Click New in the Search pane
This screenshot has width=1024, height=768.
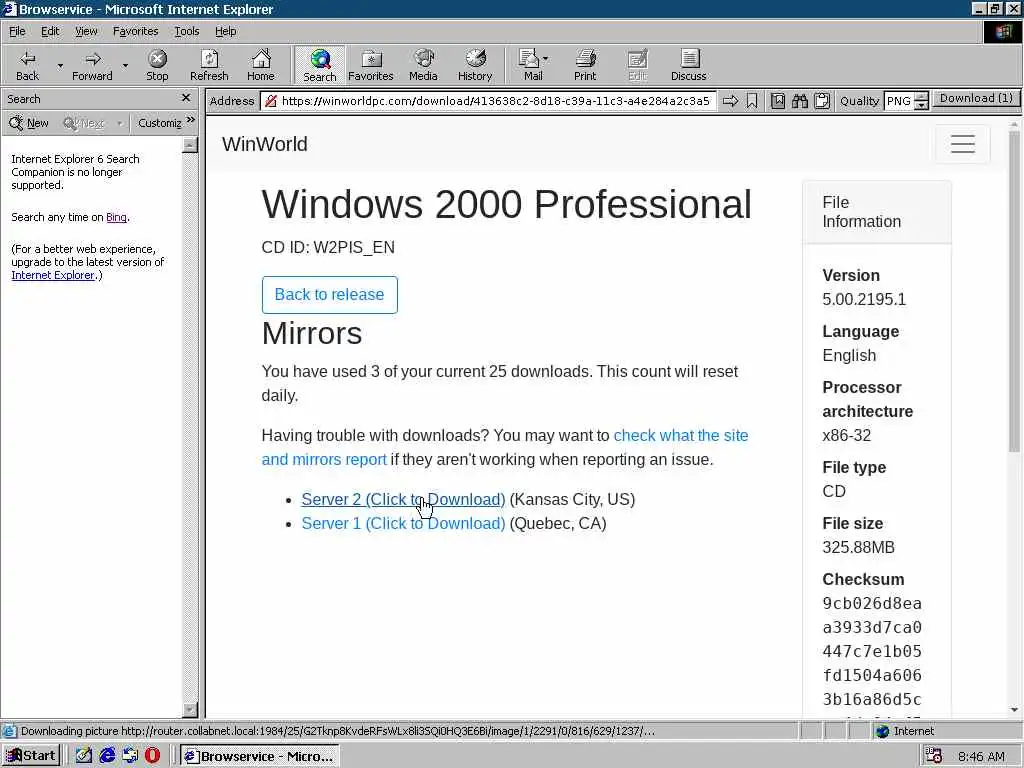coord(29,123)
